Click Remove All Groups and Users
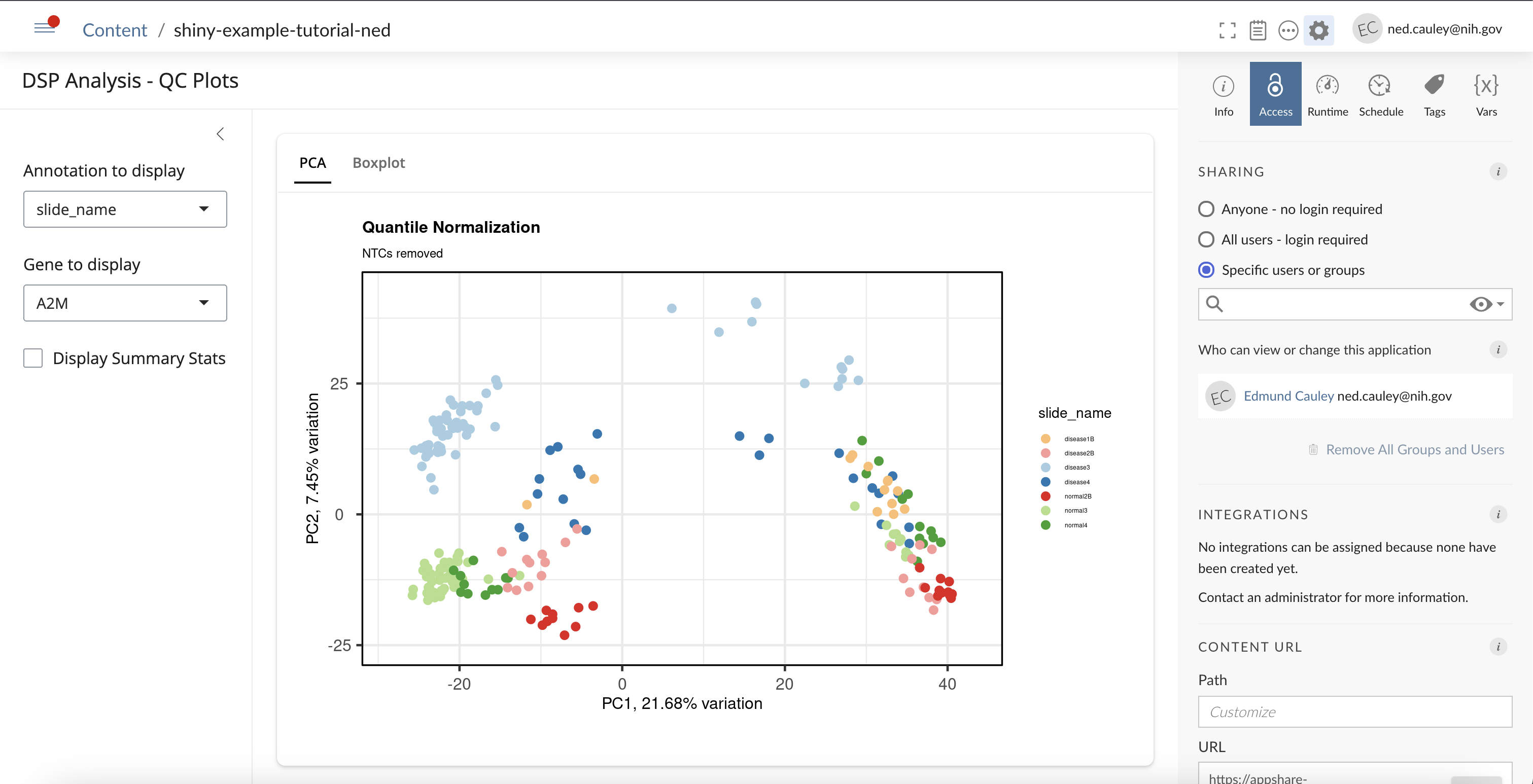1533x784 pixels. 1414,450
